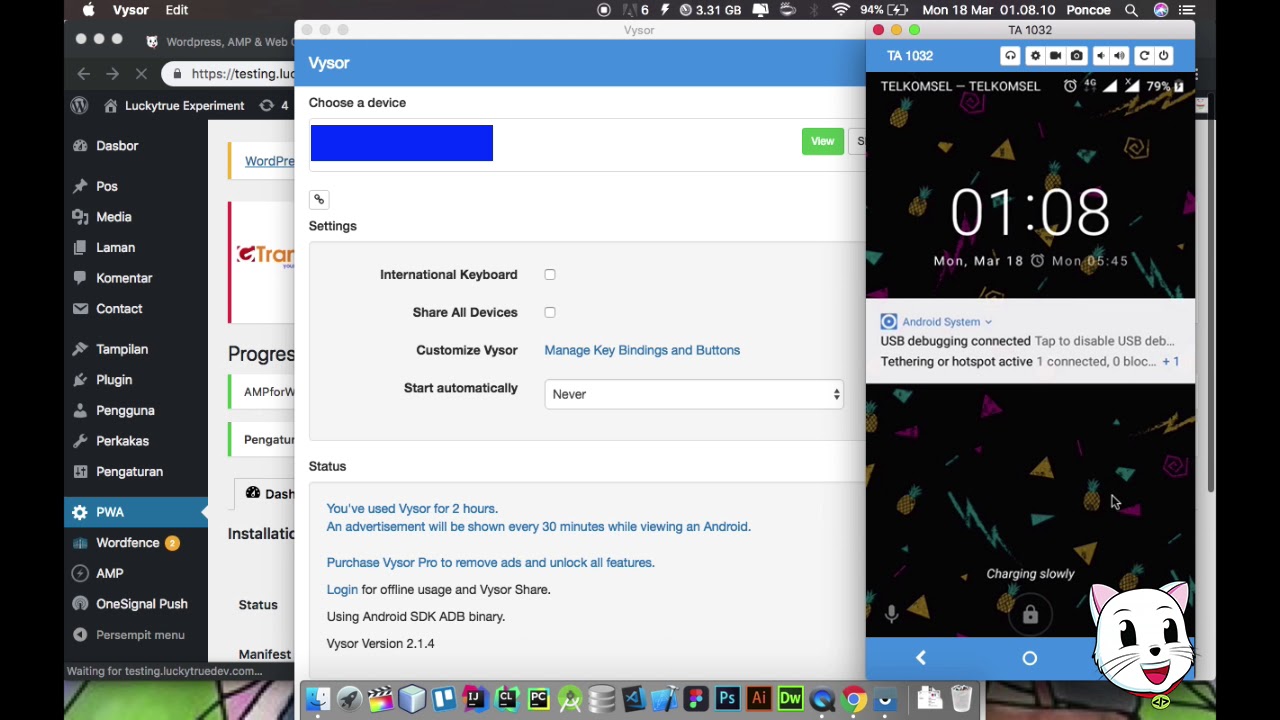
Task: Click the link icon under device list
Action: 319,199
